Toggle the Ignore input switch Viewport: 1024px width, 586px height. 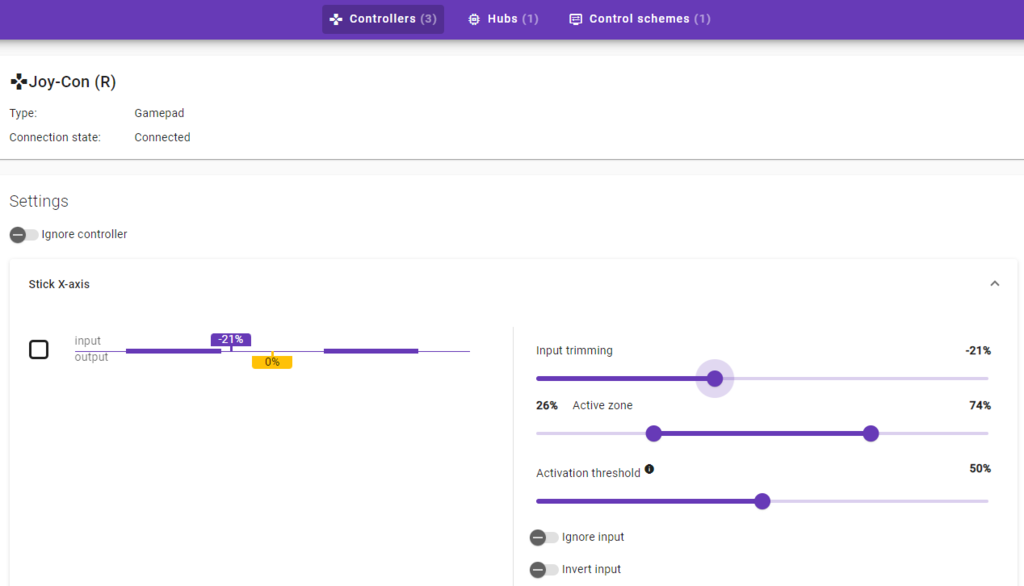click(543, 537)
